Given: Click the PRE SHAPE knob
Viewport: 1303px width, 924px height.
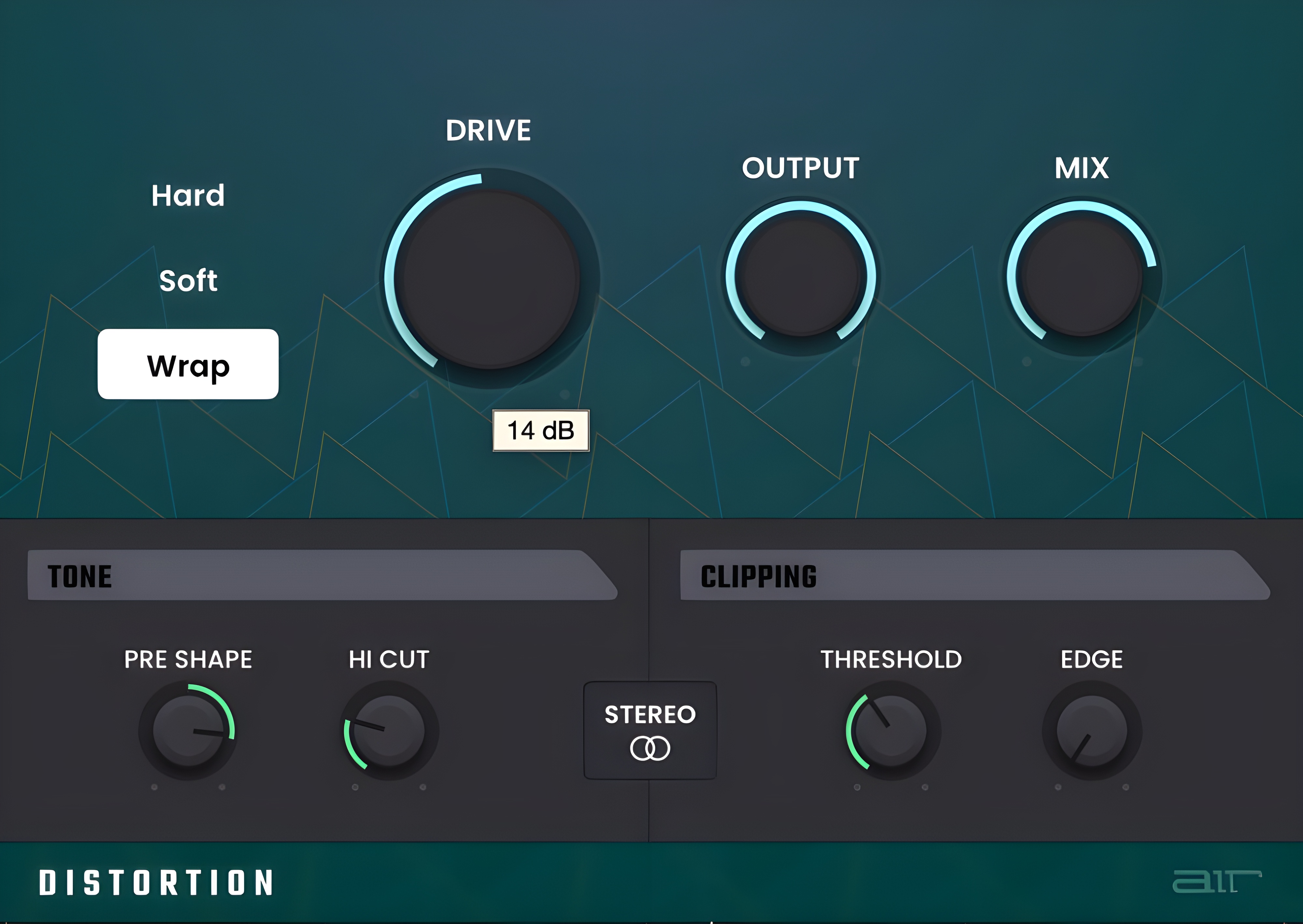Looking at the screenshot, I should [188, 730].
